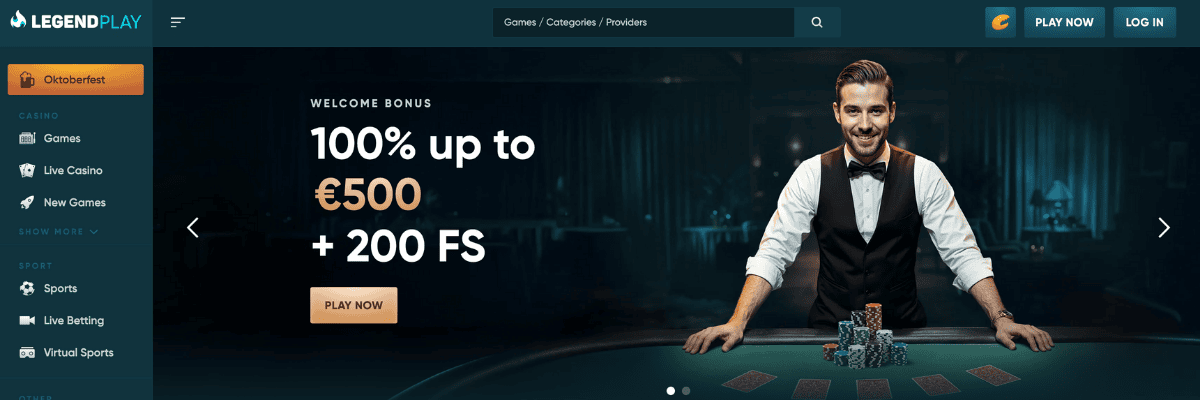Click the Games slot machine icon

click(x=27, y=138)
